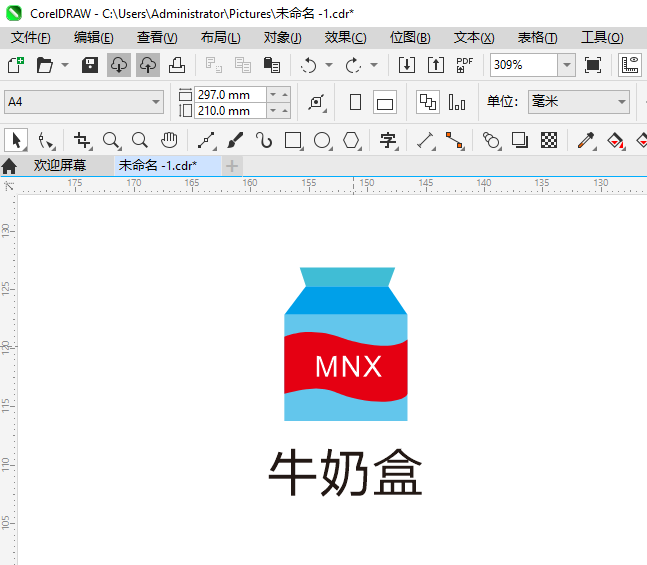
Task: Open a file with the folder icon
Action: pos(44,65)
